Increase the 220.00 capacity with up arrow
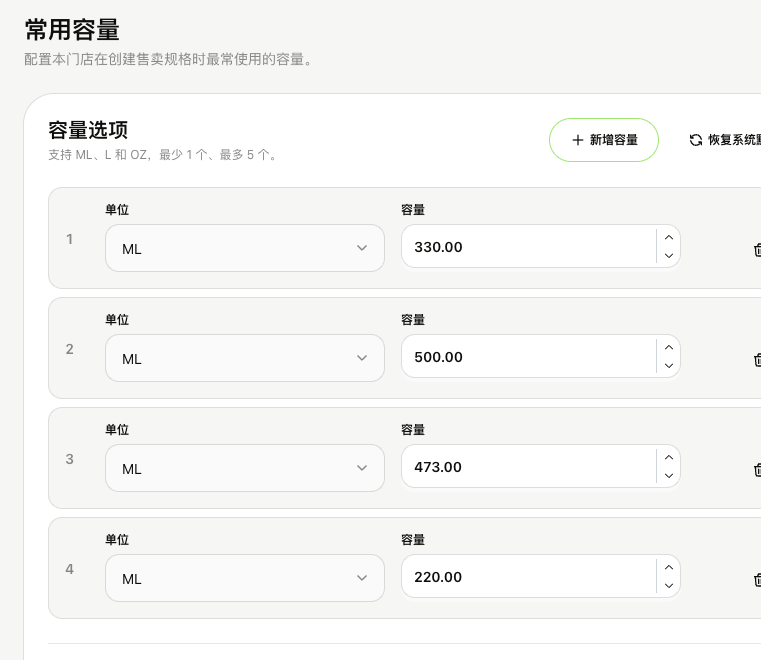This screenshot has height=660, width=761. [x=669, y=567]
